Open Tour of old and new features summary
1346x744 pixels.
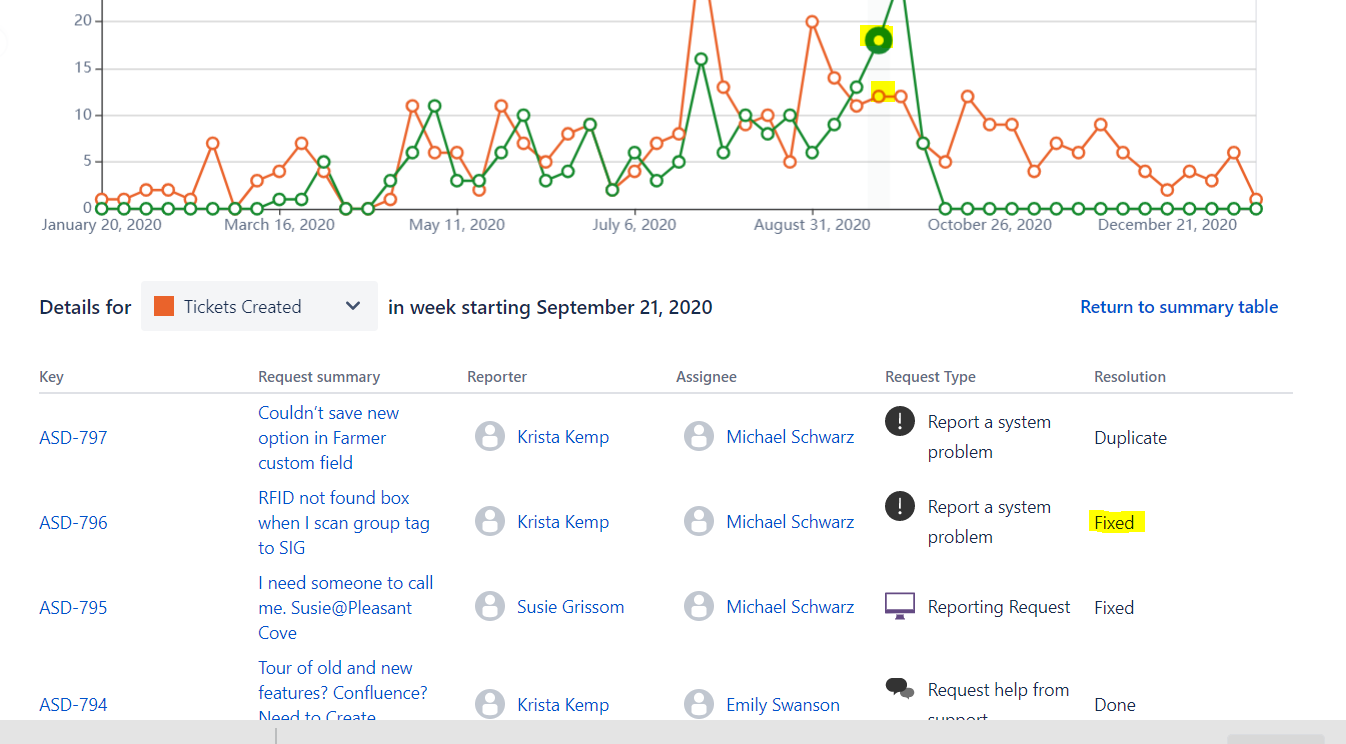[x=343, y=692]
